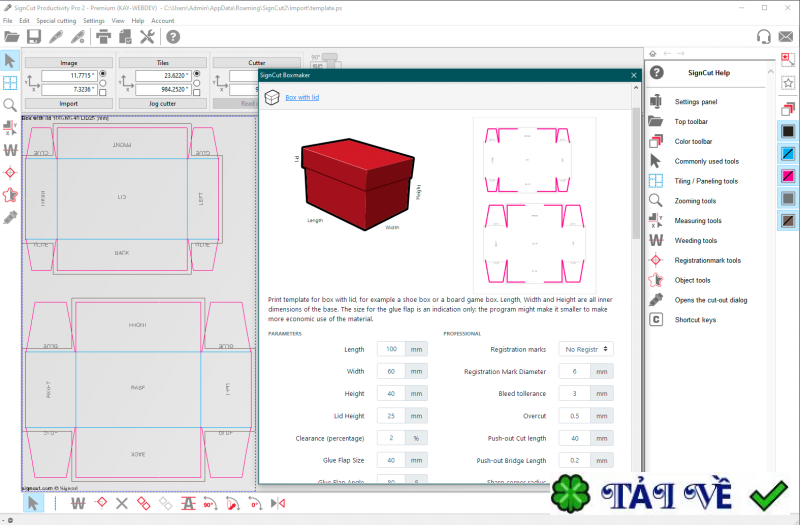Open settings with the wrench-and-screwdriver icon
Image resolution: width=800 pixels, height=525 pixels.
point(148,37)
